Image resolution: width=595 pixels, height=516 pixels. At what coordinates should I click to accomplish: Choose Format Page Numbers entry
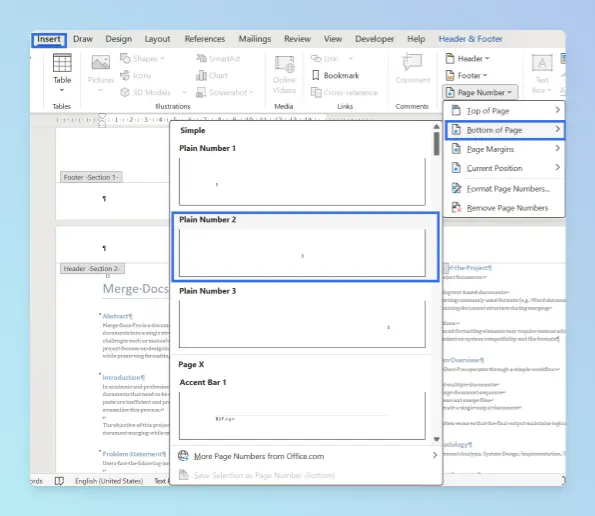(x=505, y=189)
